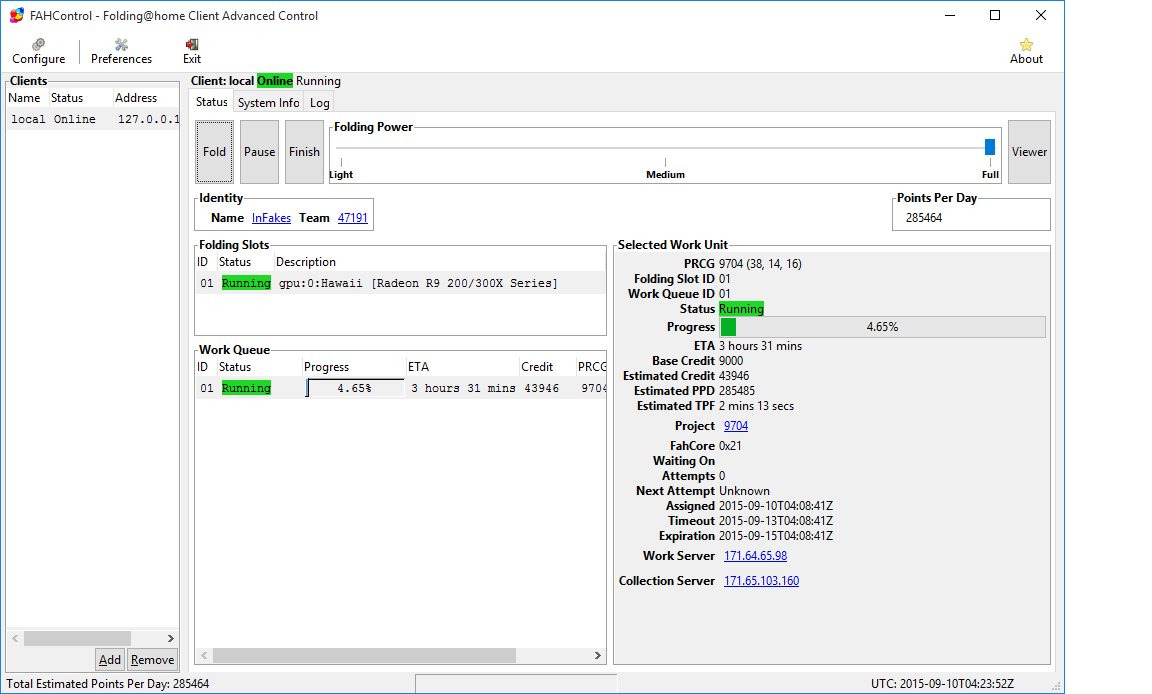Switch to the Status tab

point(212,102)
